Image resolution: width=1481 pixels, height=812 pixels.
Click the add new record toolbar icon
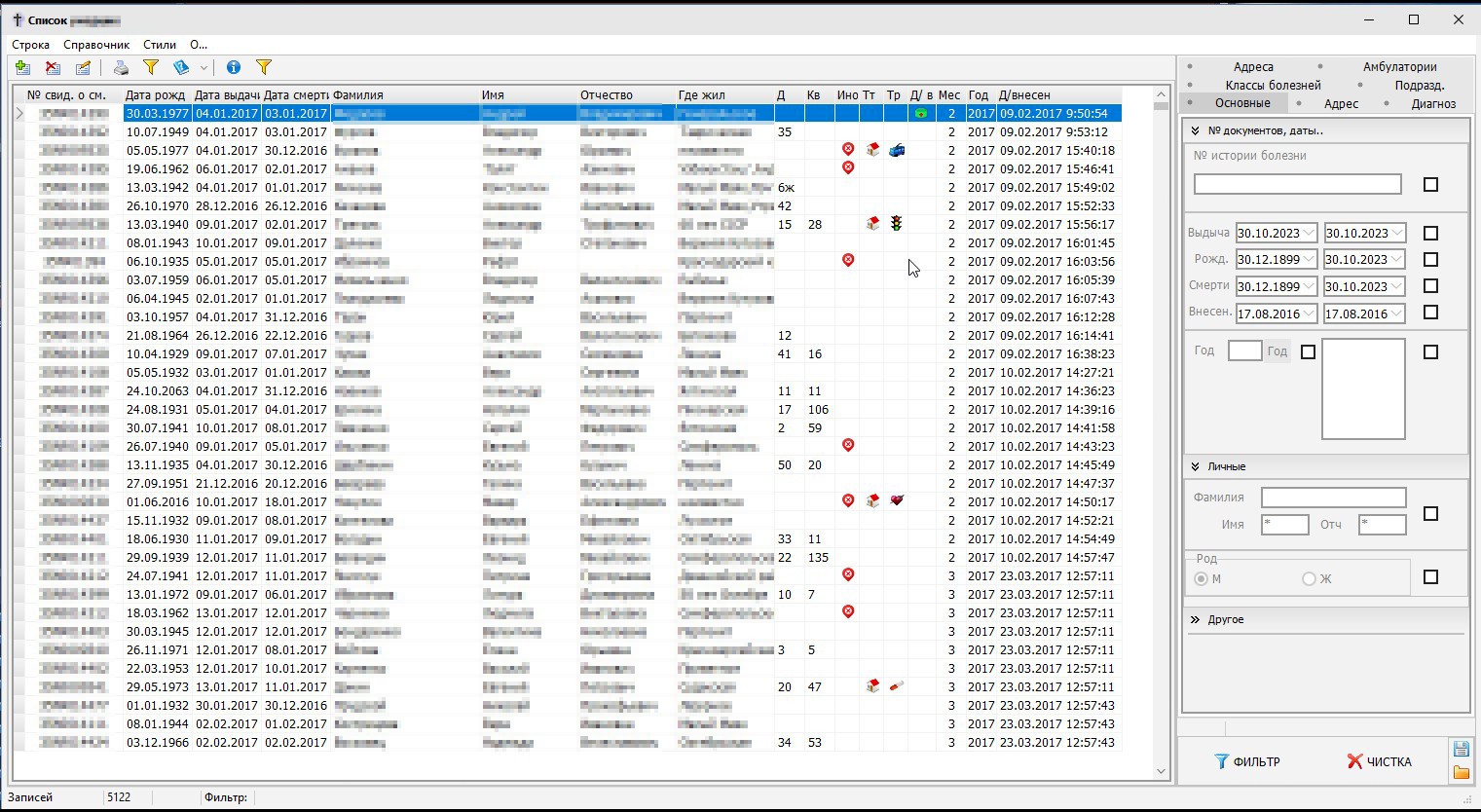pos(22,67)
